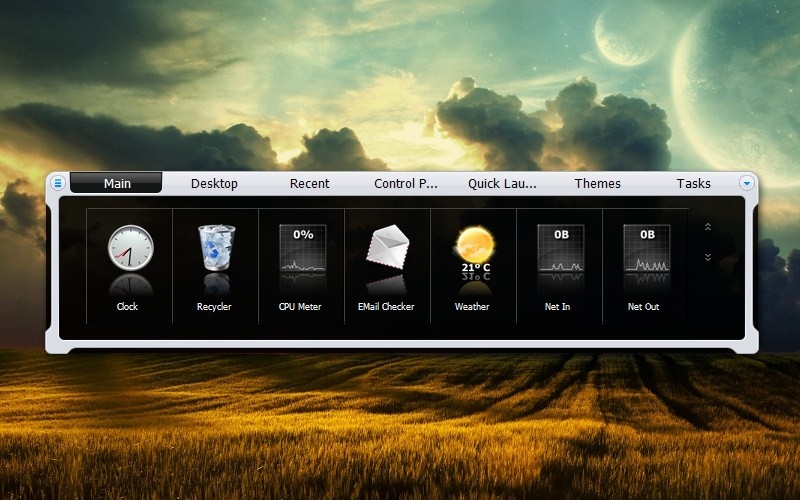Click the 'EMail Checker' label text

coord(386,307)
